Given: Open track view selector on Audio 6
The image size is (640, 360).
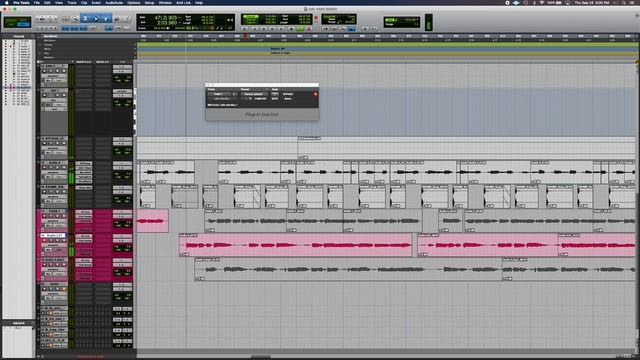Looking at the screenshot, I should [54, 172].
